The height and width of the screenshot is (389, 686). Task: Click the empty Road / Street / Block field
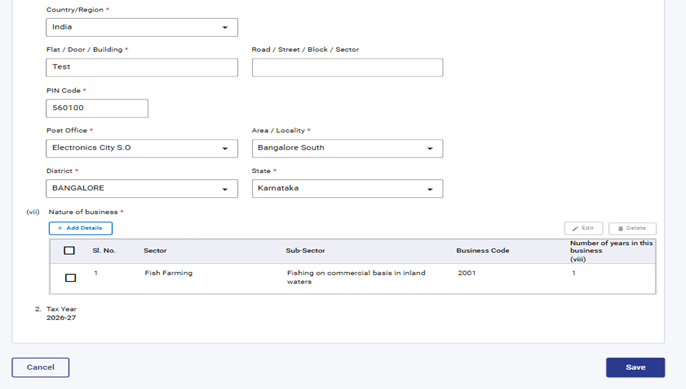click(347, 67)
